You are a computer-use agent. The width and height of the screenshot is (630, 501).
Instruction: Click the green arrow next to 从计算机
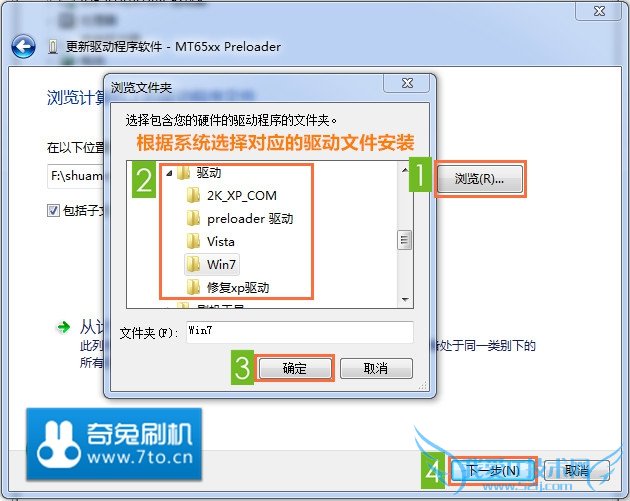pos(63,327)
